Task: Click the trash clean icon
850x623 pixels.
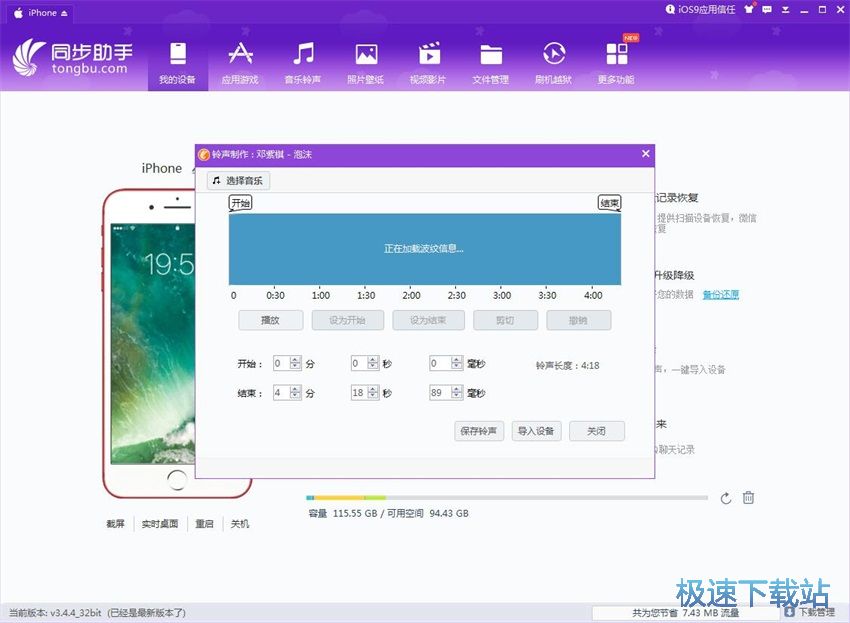Action: pyautogui.click(x=748, y=497)
